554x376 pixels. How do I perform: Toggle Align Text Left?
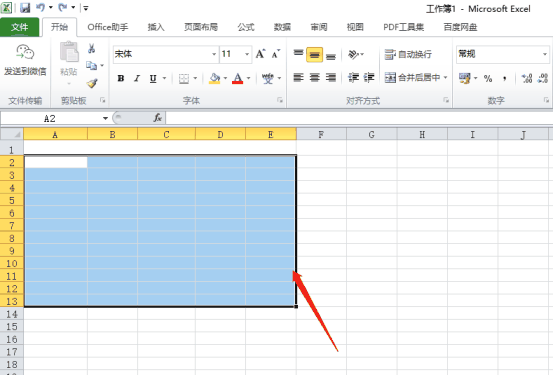point(298,77)
